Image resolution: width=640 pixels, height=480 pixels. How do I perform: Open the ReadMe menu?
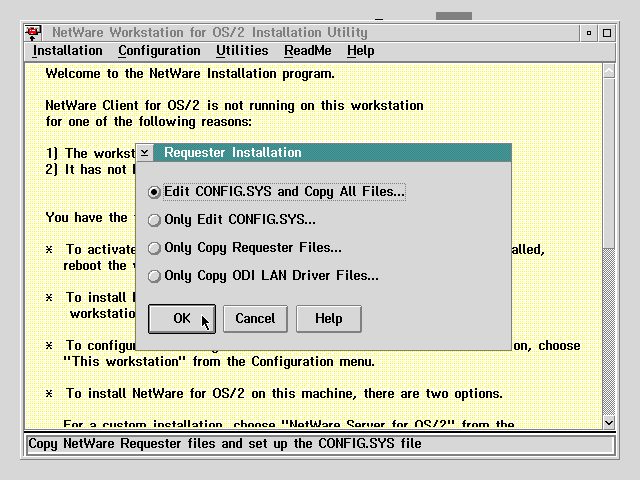(x=308, y=51)
